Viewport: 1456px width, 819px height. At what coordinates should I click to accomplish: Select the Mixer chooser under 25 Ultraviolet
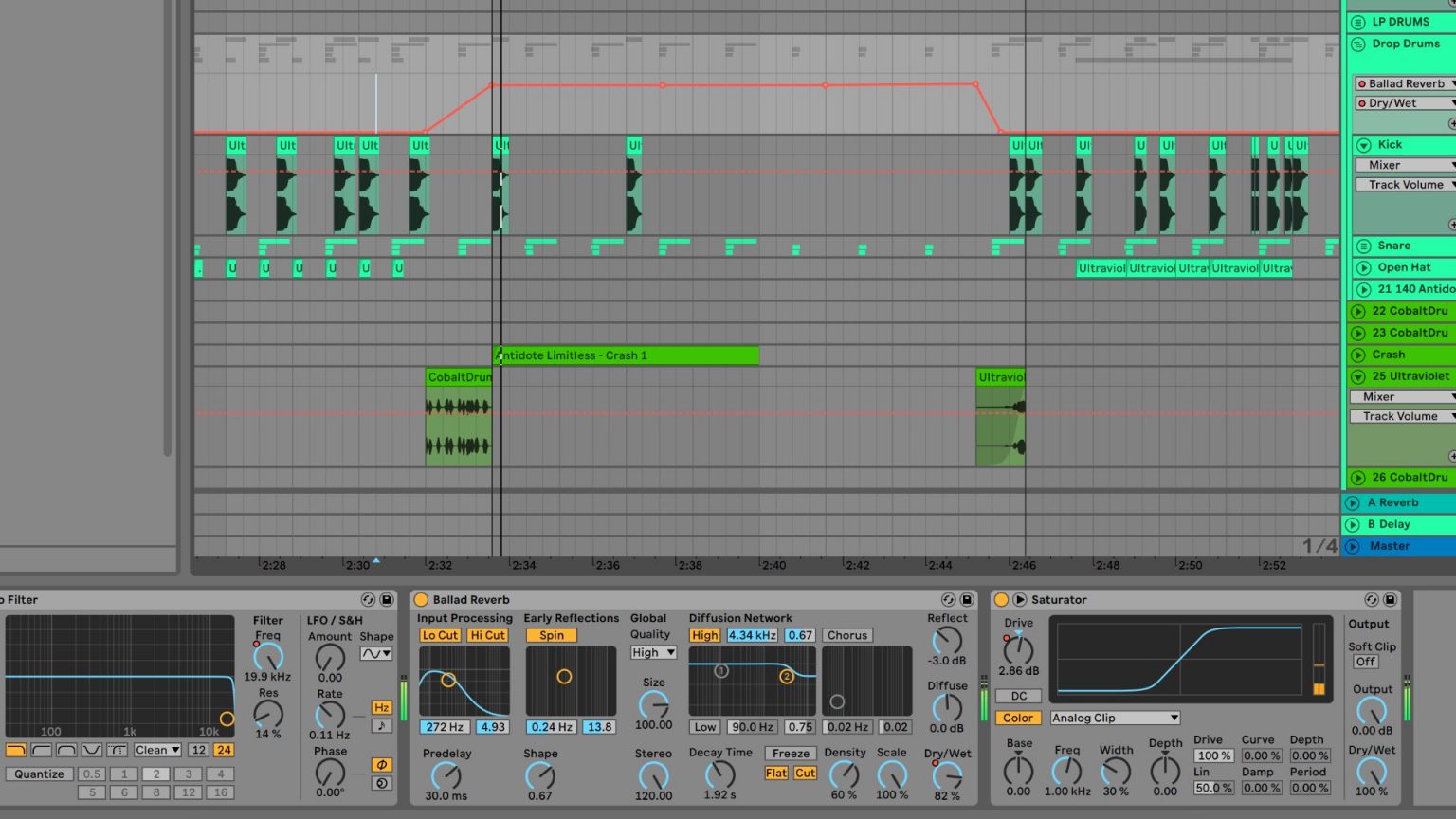(x=1402, y=396)
